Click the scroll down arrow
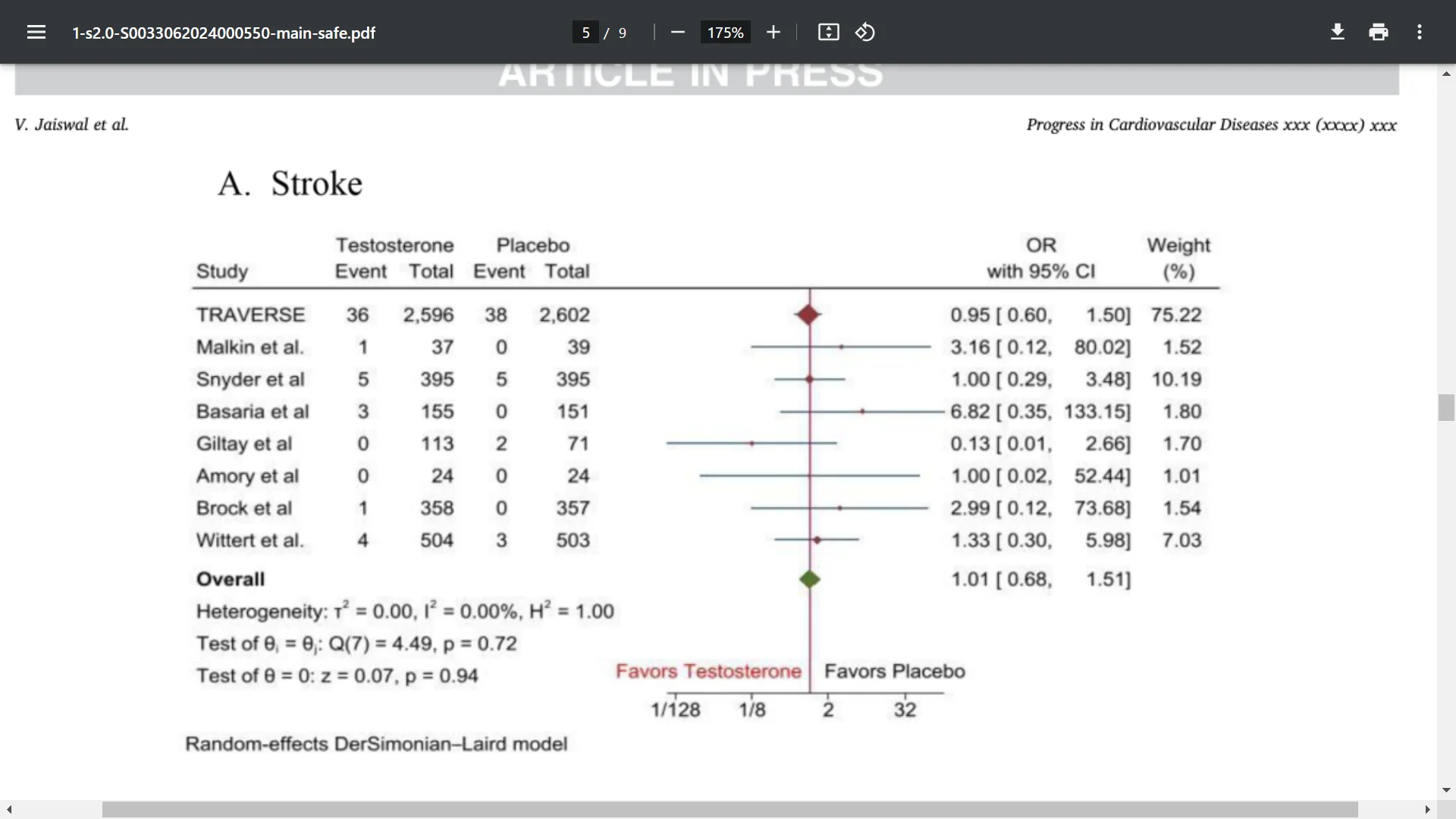The image size is (1456, 819). point(1446,789)
